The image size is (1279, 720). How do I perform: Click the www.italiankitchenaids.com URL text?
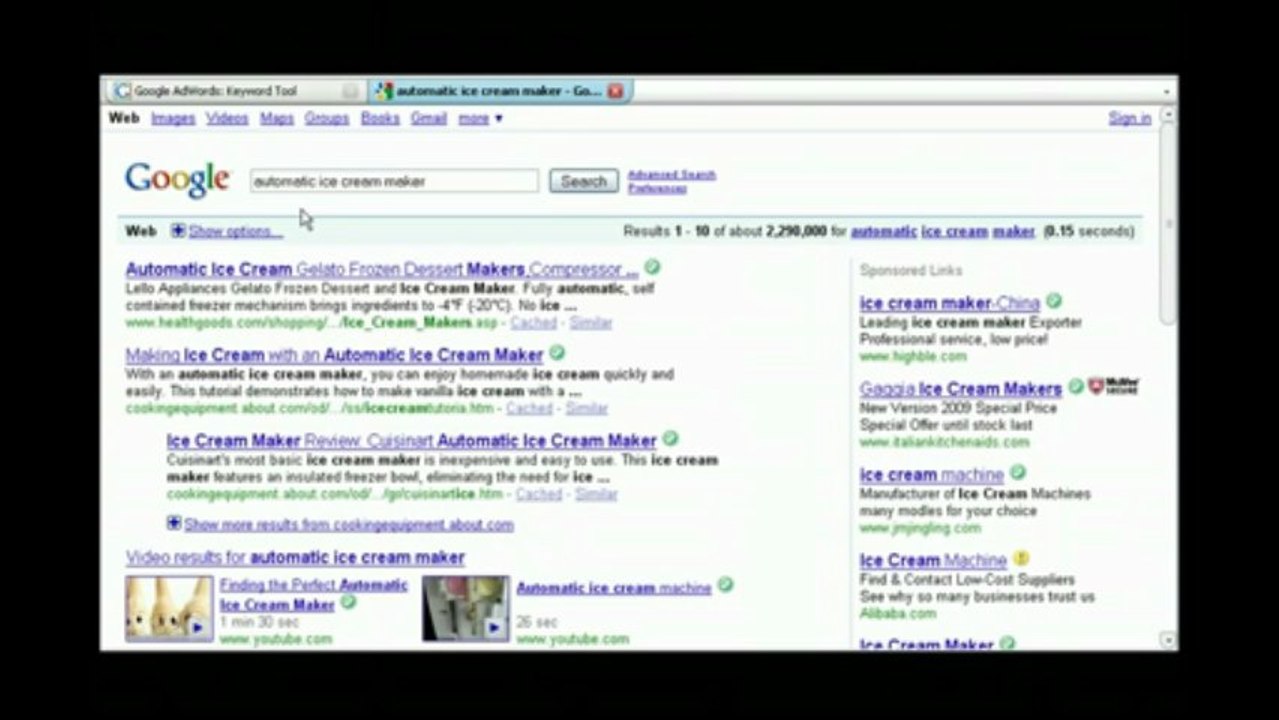click(x=944, y=441)
